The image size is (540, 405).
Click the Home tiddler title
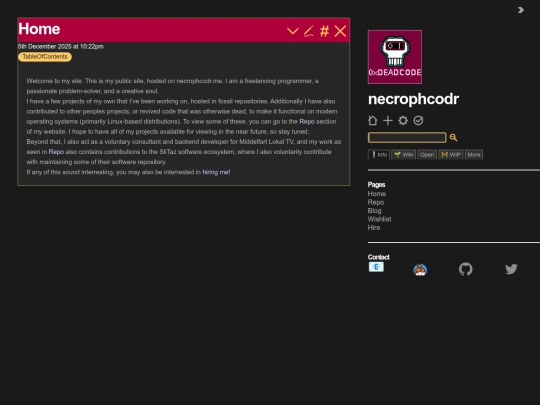click(x=39, y=29)
